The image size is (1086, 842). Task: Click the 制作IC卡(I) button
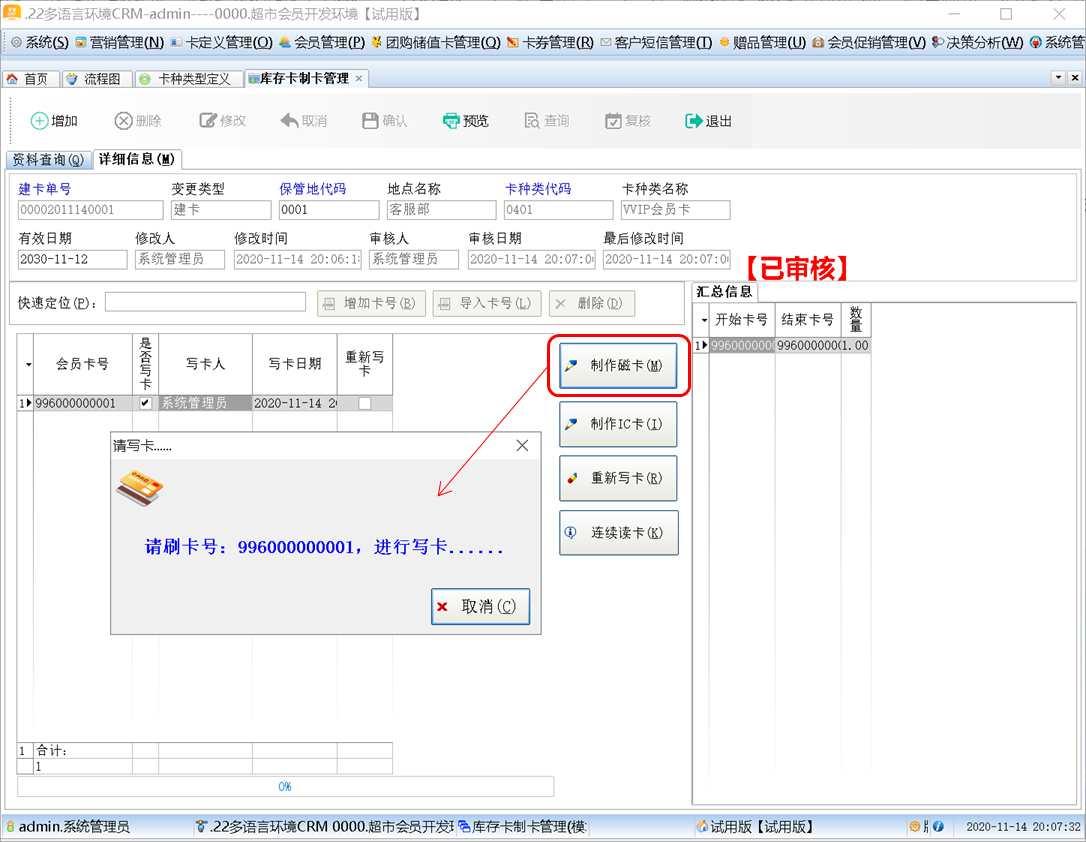coord(618,424)
